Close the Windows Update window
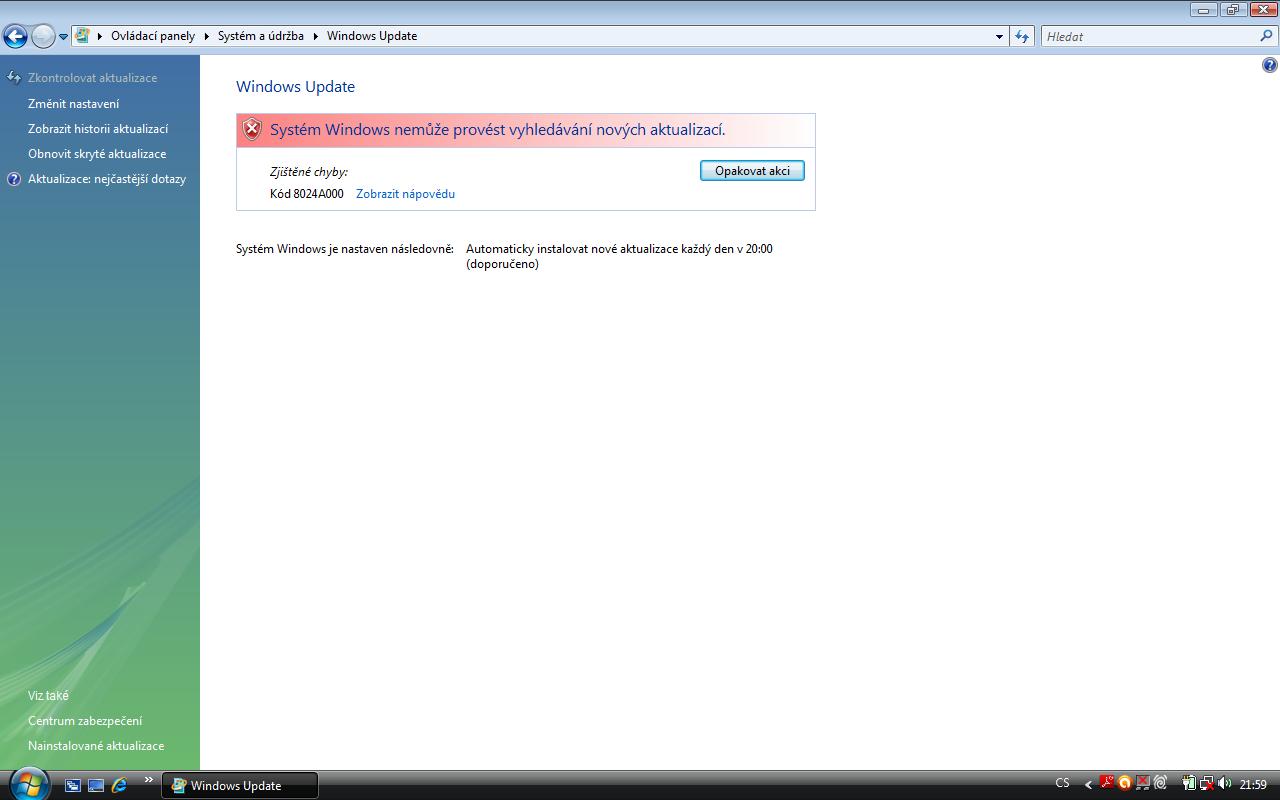1280x800 pixels. coord(1262,9)
